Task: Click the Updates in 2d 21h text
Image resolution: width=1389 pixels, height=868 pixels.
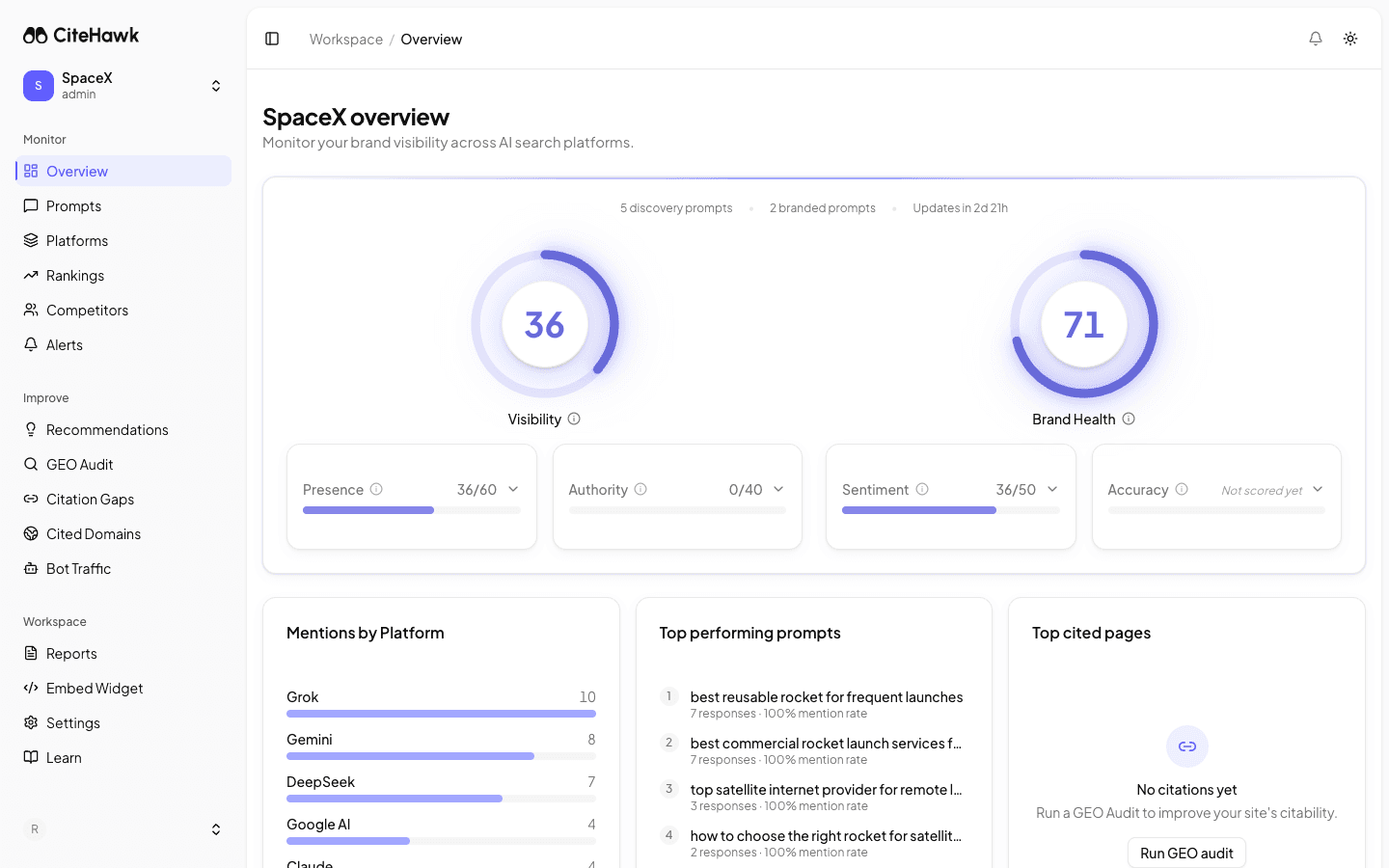Action: (960, 208)
